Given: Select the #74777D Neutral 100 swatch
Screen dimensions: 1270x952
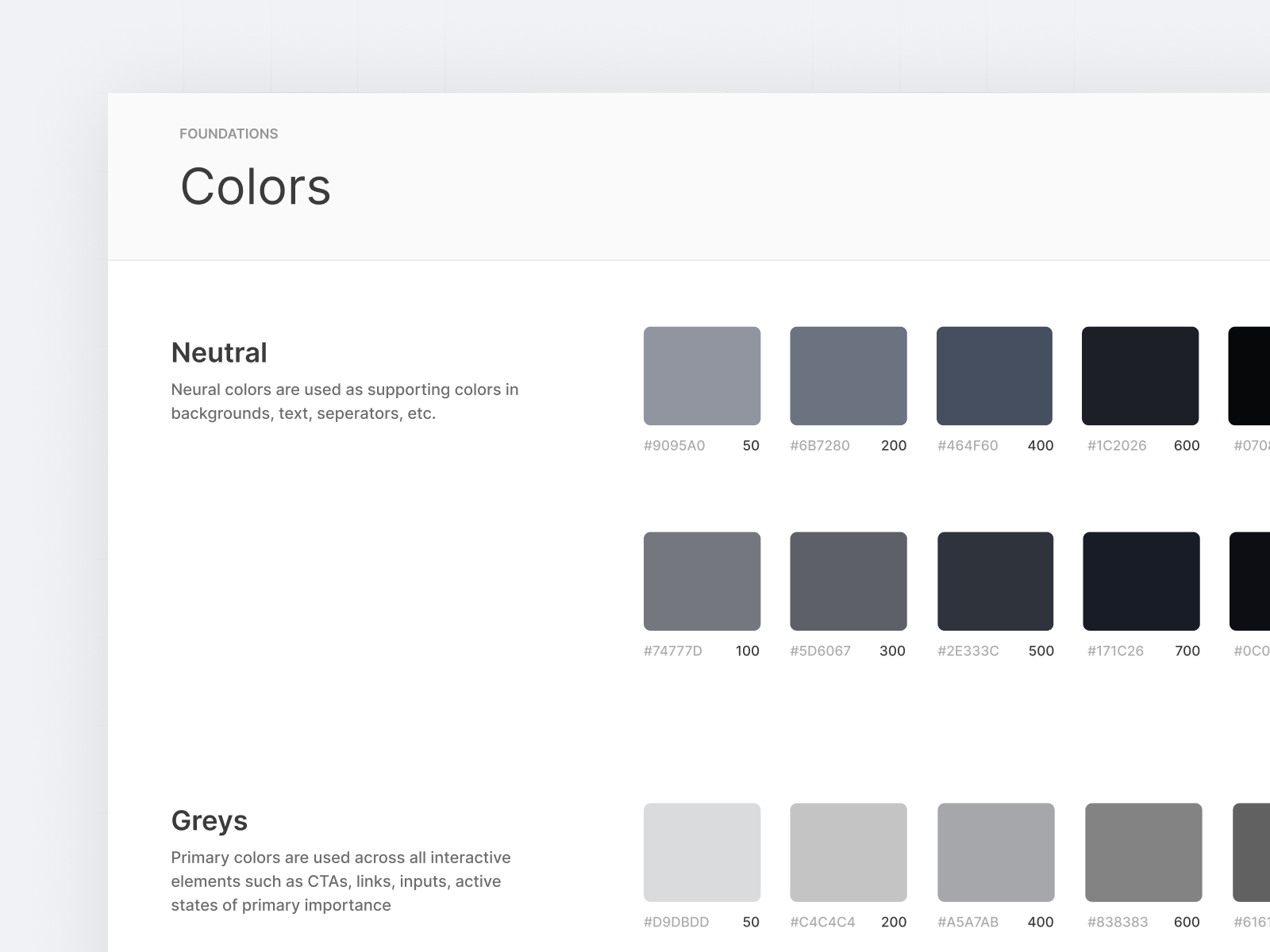Looking at the screenshot, I should pos(702,581).
